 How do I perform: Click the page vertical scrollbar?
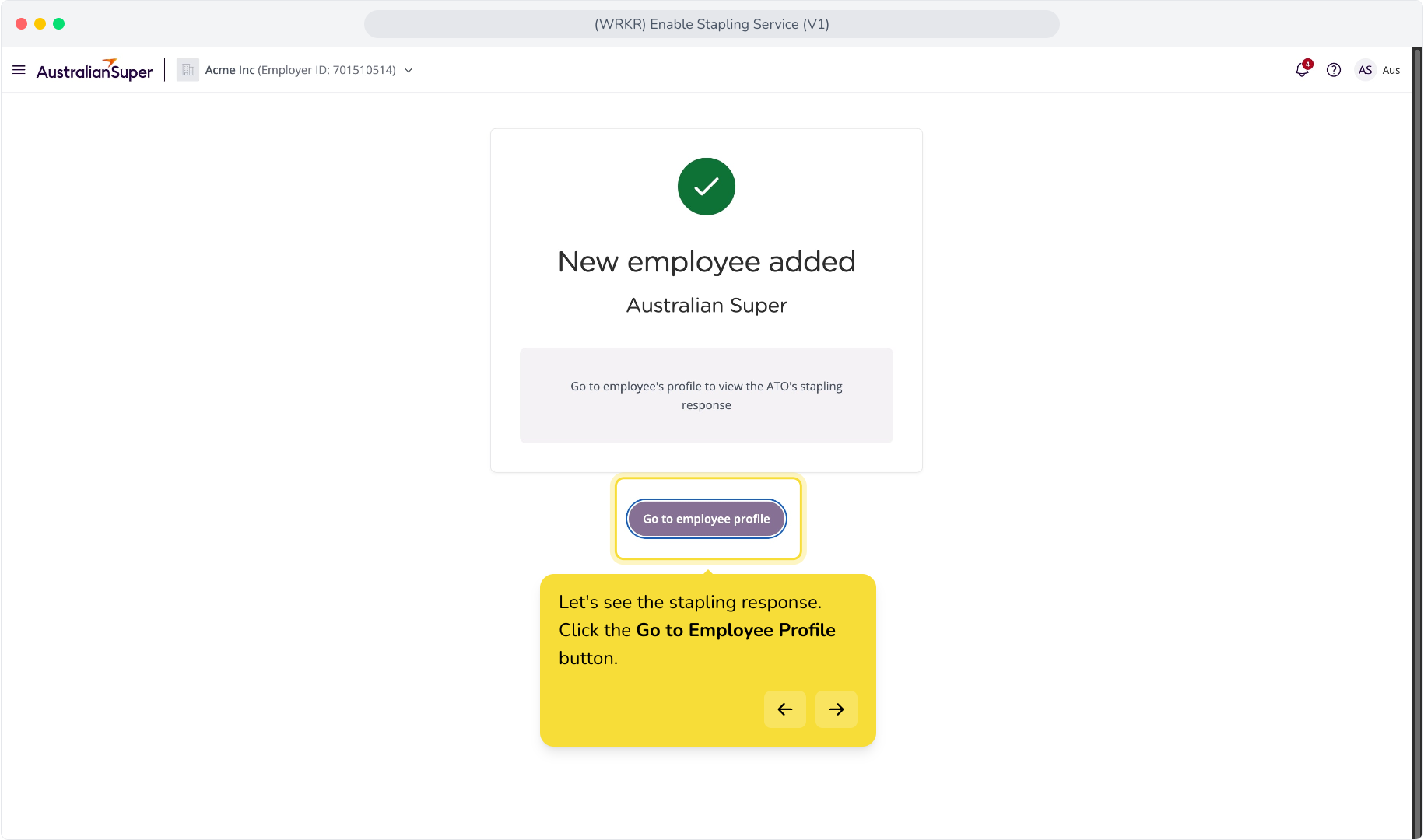click(x=1417, y=443)
